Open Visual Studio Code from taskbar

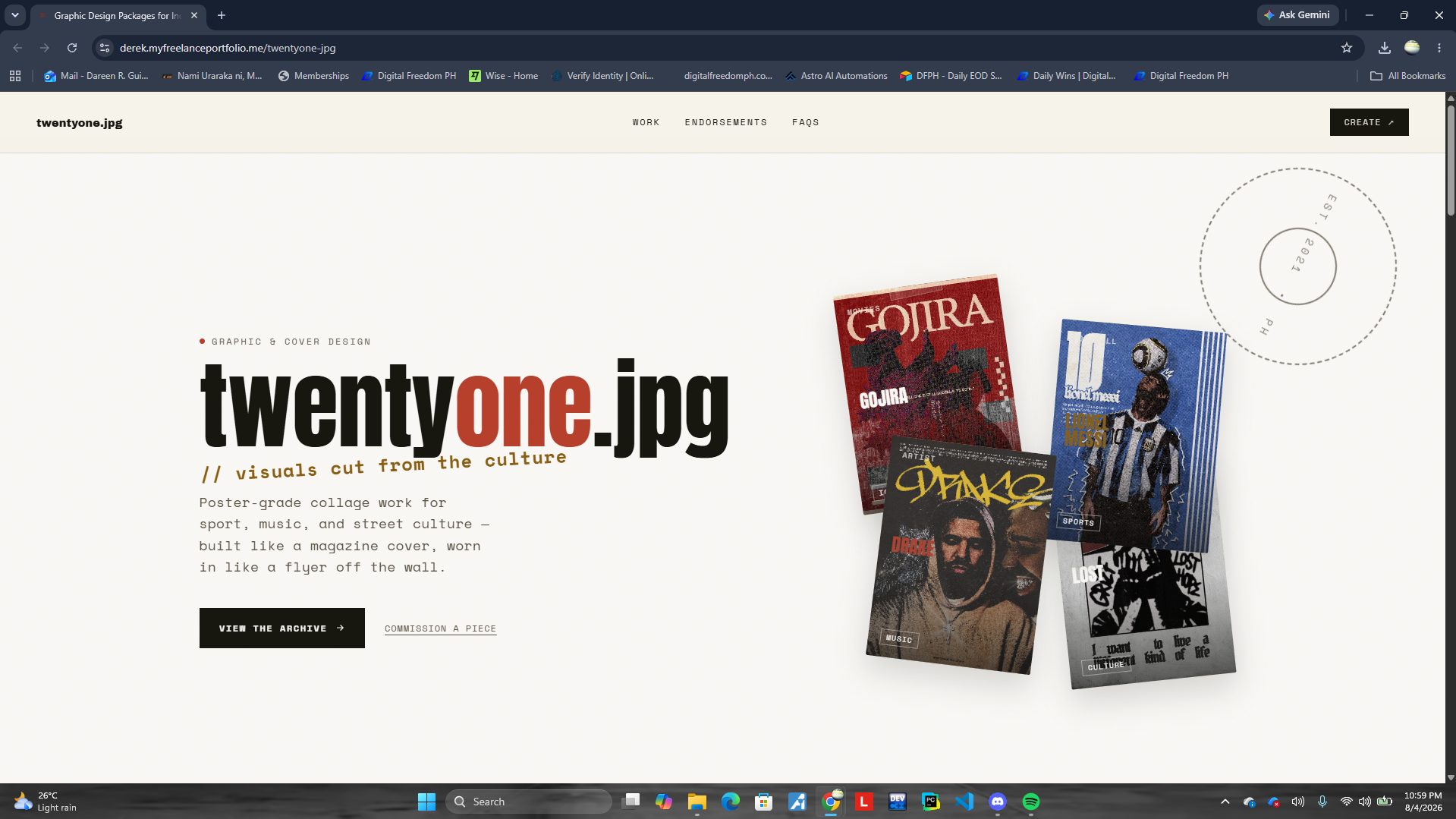point(964,802)
